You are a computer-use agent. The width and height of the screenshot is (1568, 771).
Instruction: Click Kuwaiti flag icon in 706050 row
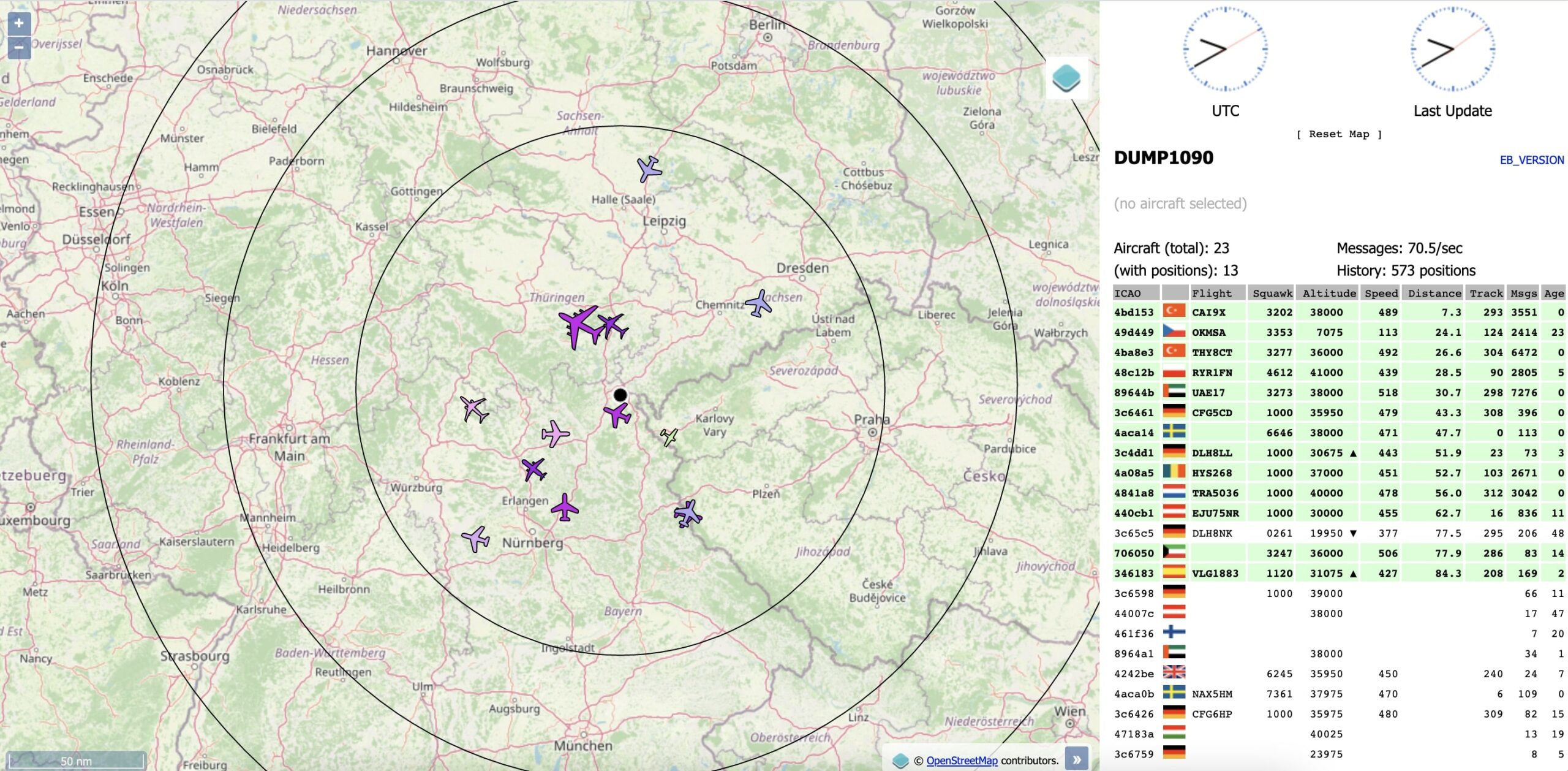coord(1174,551)
